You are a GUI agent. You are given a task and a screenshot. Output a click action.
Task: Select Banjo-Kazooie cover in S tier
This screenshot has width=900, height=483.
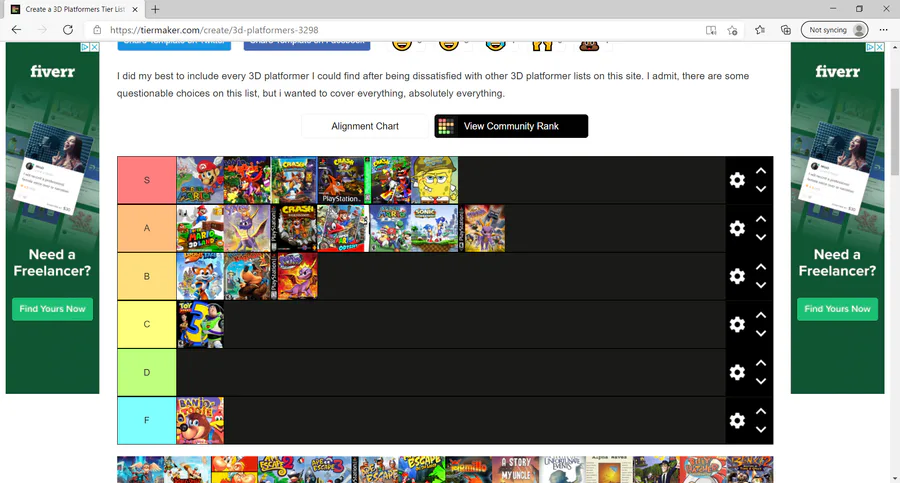coord(247,180)
